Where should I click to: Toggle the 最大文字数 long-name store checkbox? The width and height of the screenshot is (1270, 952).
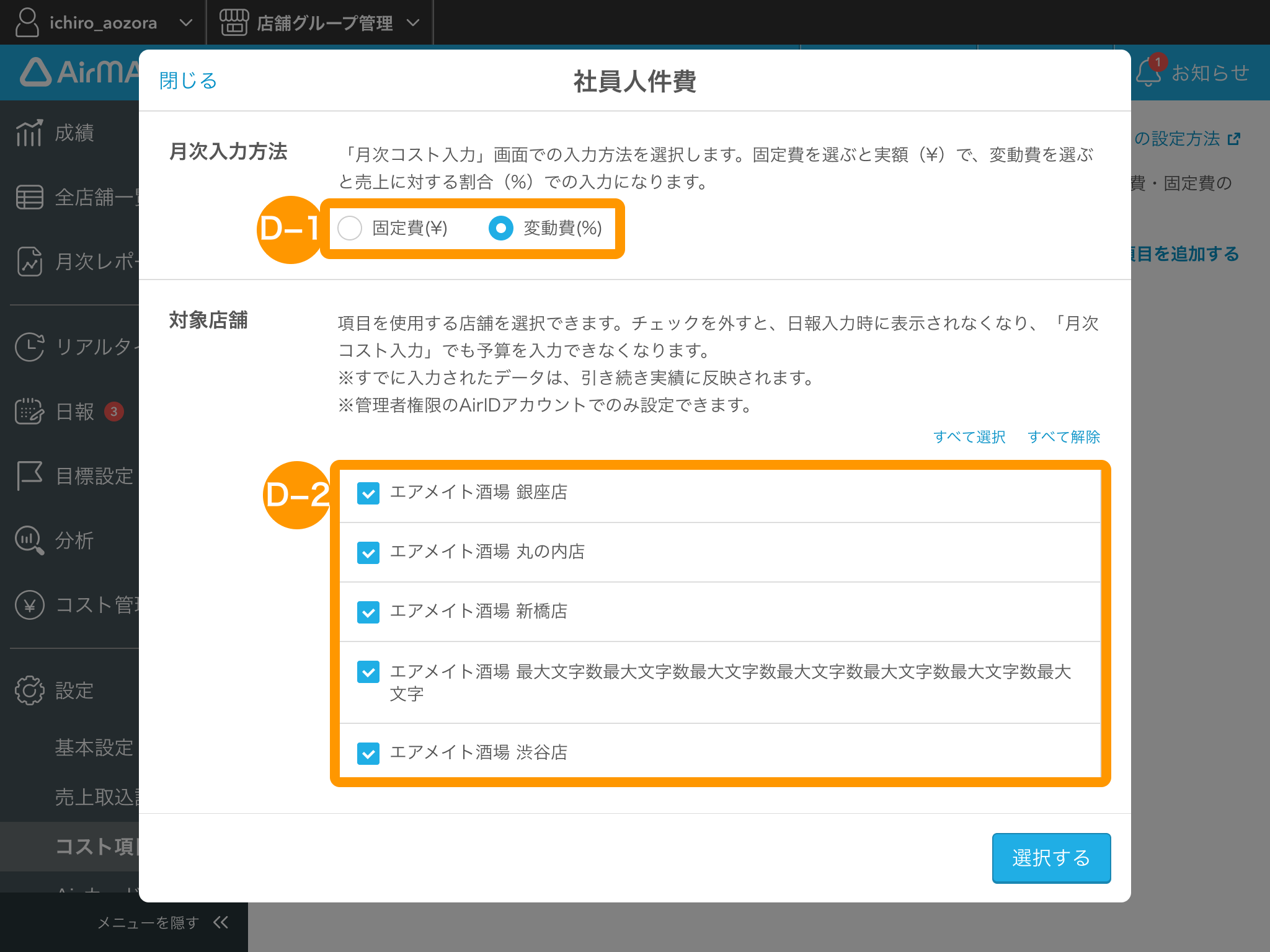pos(368,672)
